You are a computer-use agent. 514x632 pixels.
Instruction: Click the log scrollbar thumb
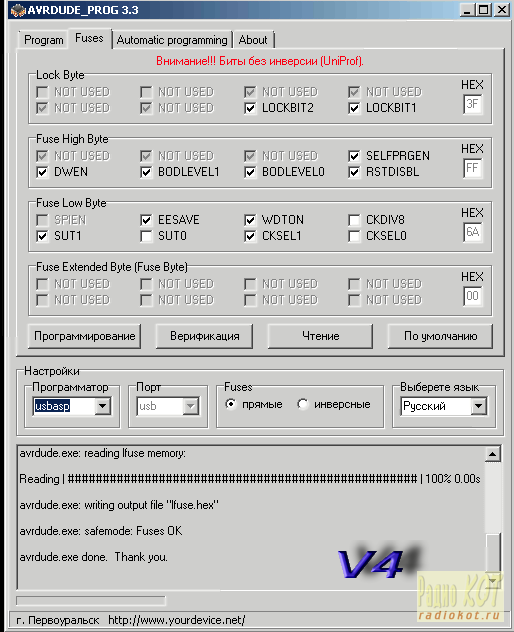pos(493,551)
